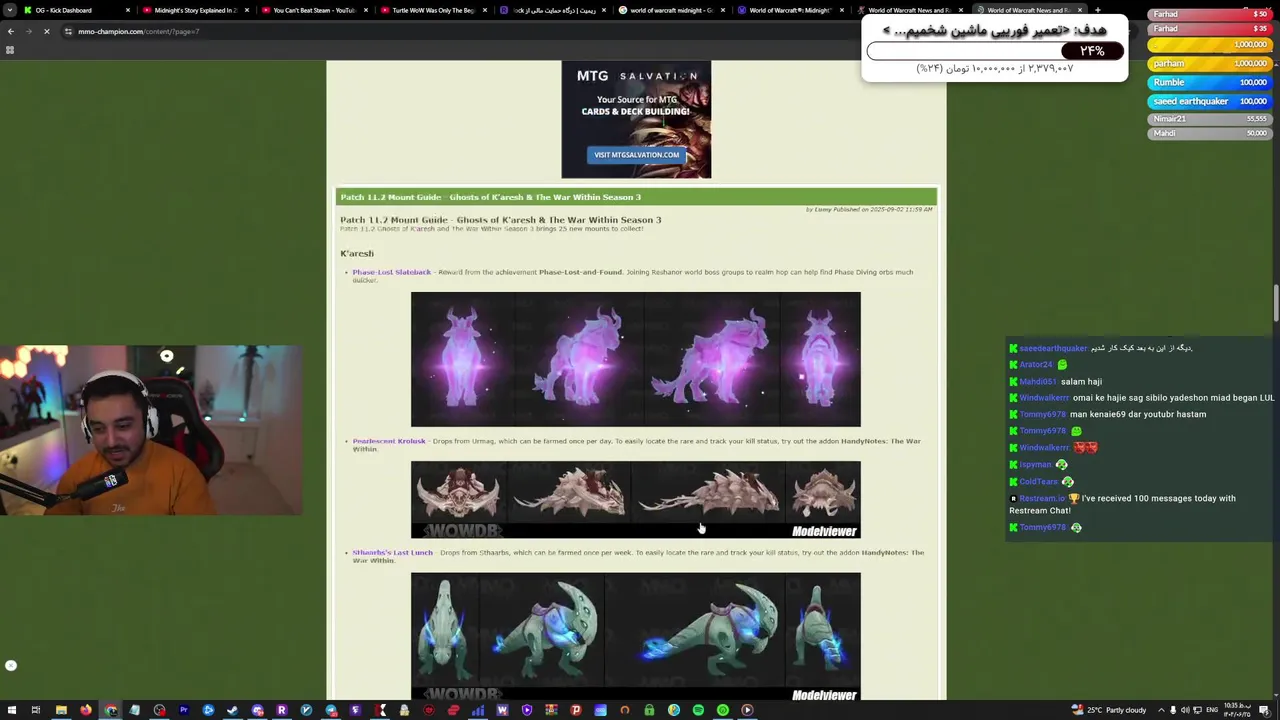The width and height of the screenshot is (1280, 720).
Task: Click Nimair21's 55,555 donation entry
Action: click(x=1209, y=119)
